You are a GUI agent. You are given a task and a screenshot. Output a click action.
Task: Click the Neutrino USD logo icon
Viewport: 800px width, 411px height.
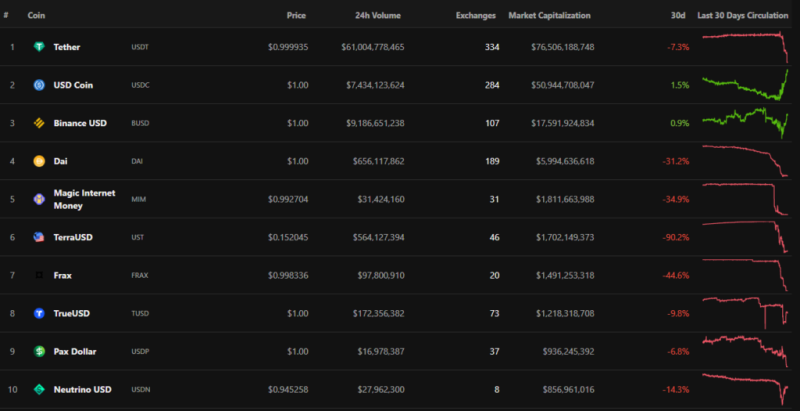pyautogui.click(x=40, y=389)
